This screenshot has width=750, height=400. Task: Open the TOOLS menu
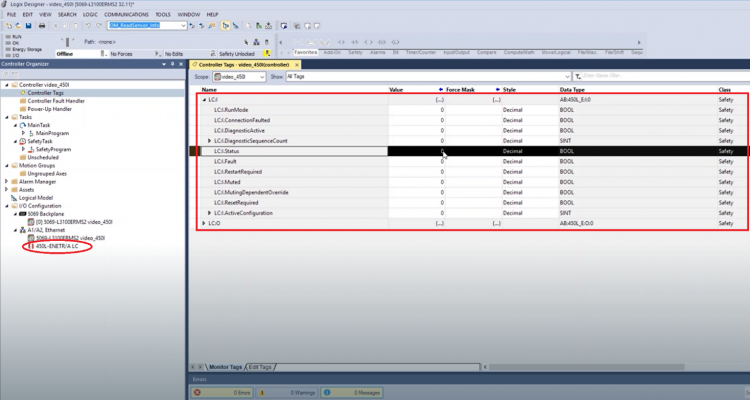coord(163,14)
